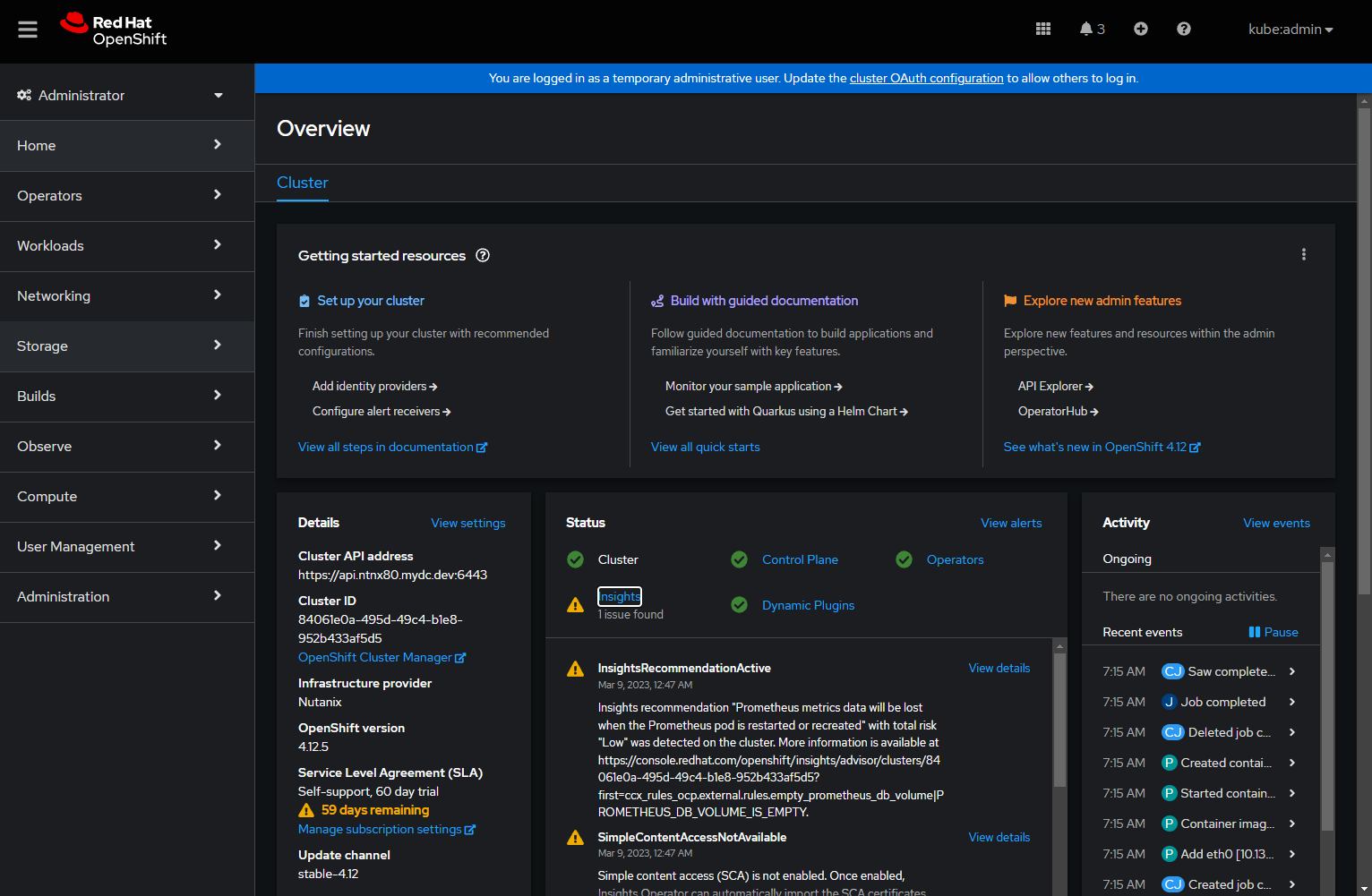This screenshot has width=1372, height=896.
Task: Click the SimpleContentAccessNotAvailable alert warning icon
Action: [x=575, y=838]
